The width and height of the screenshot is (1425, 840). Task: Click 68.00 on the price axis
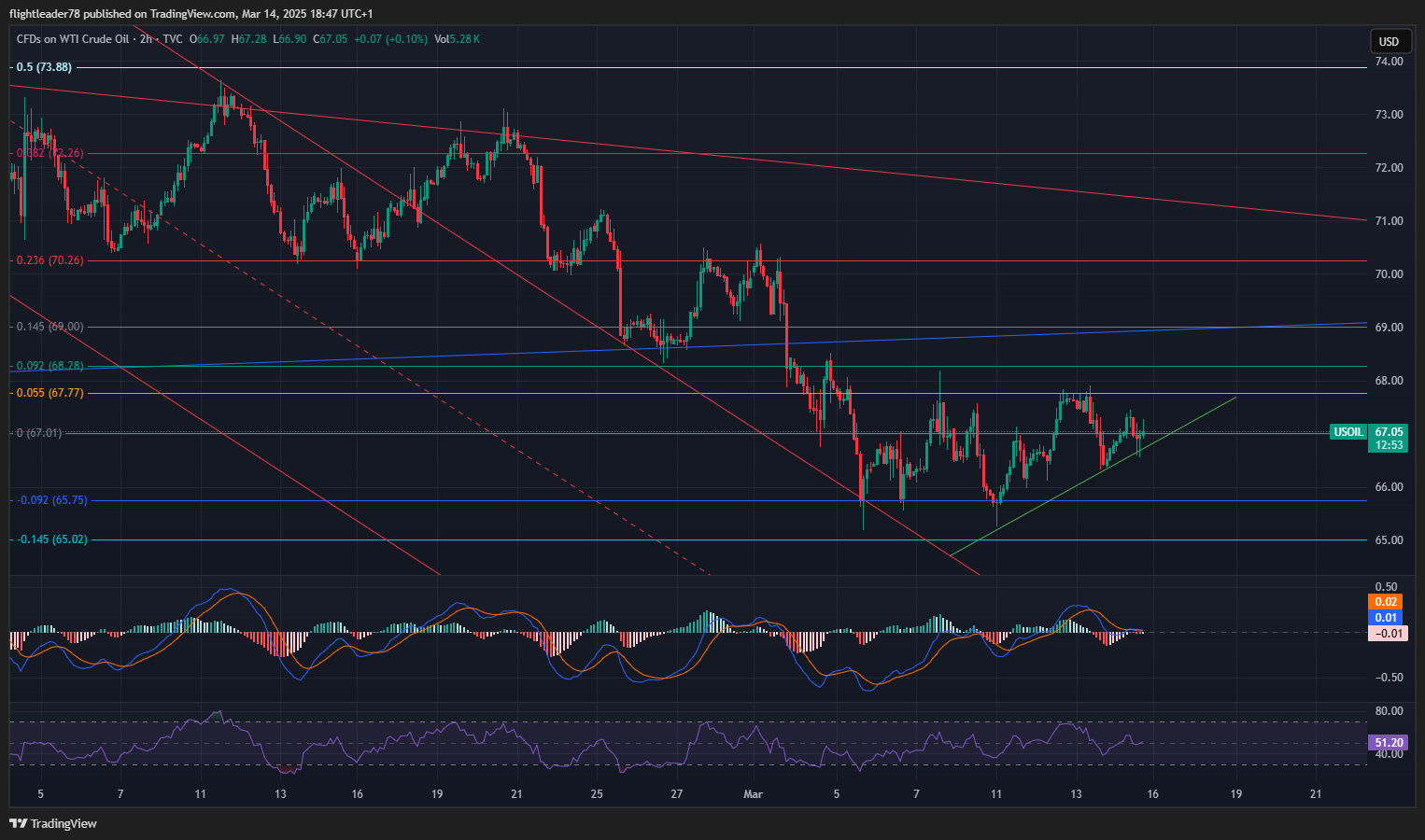coord(1389,381)
